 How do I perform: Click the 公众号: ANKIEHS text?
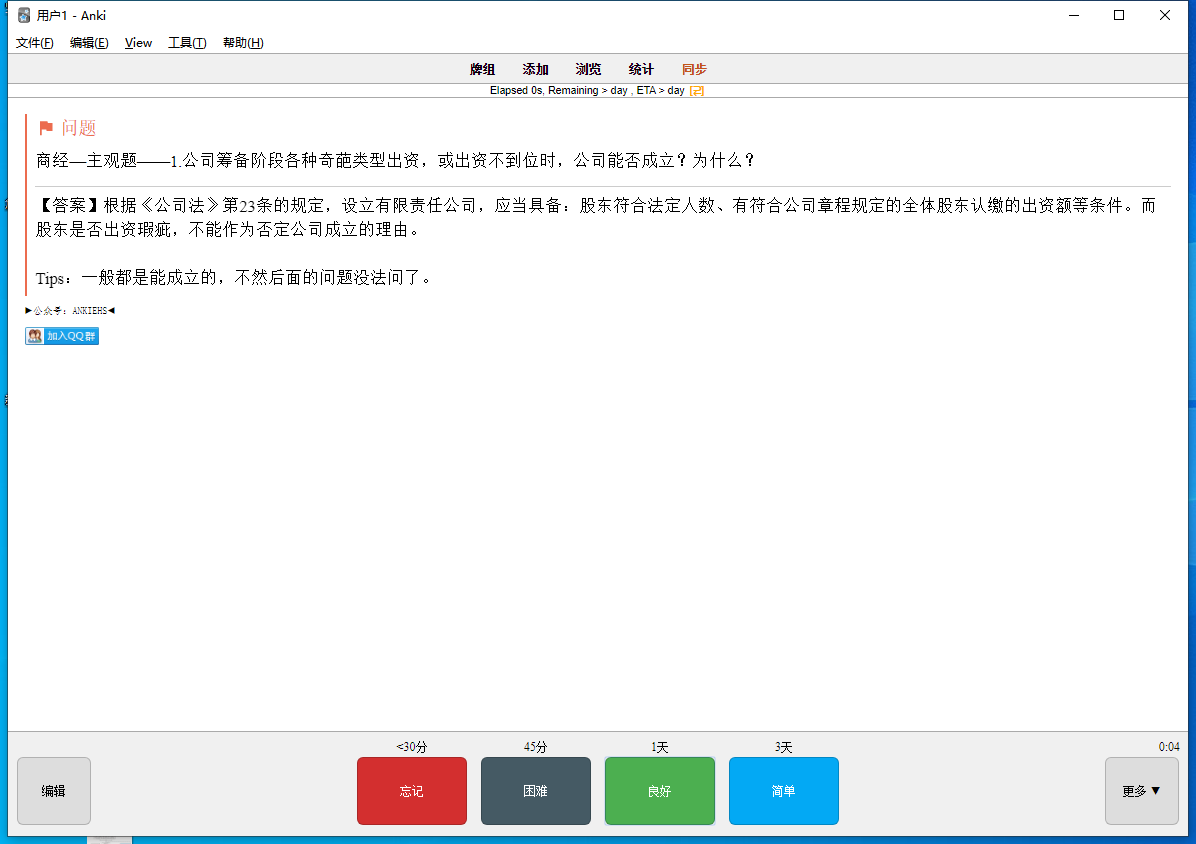point(70,310)
